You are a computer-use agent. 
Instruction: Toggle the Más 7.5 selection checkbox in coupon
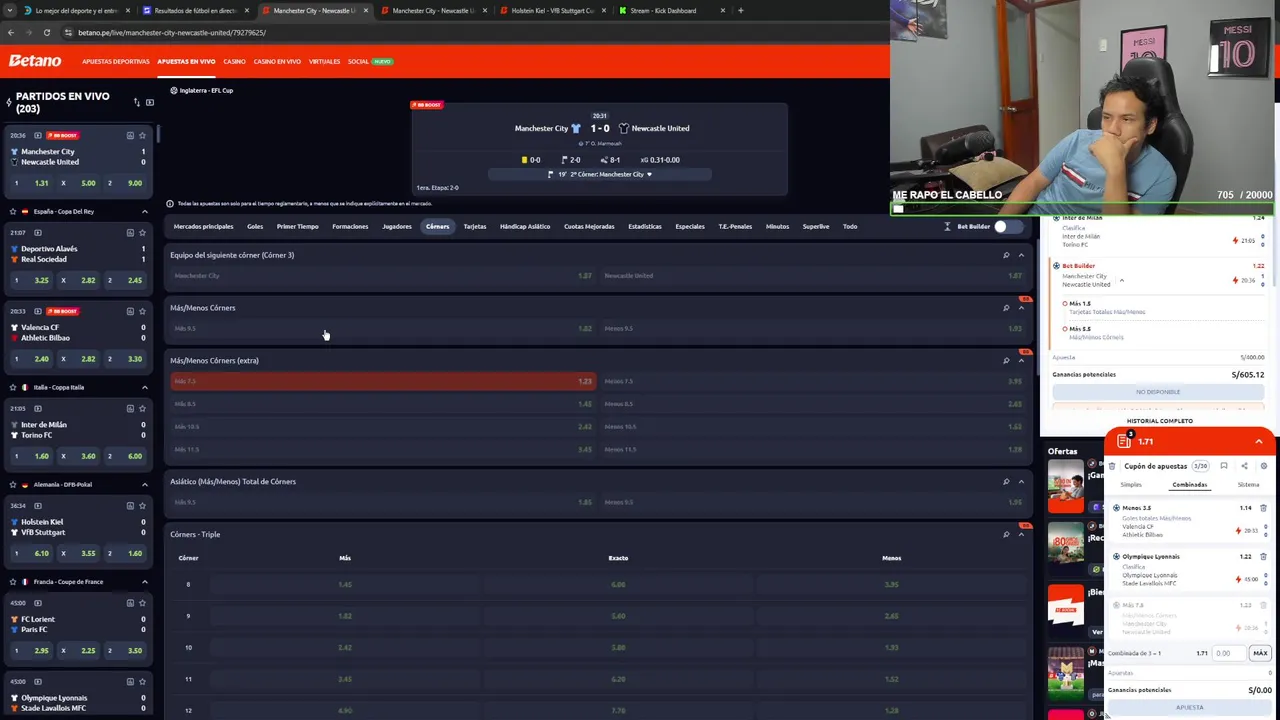(1116, 605)
